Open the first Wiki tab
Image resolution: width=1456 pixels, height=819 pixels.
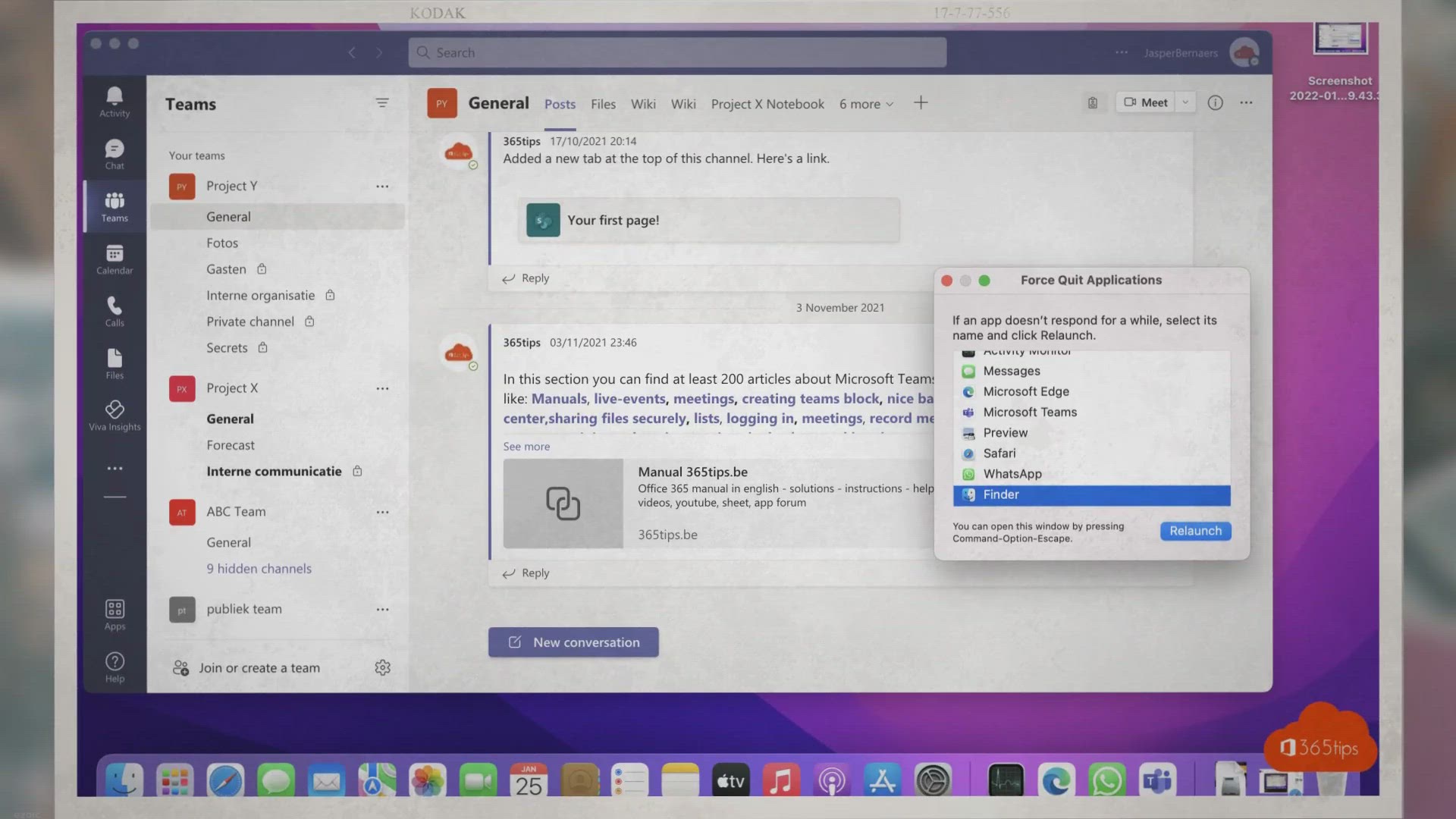(643, 104)
